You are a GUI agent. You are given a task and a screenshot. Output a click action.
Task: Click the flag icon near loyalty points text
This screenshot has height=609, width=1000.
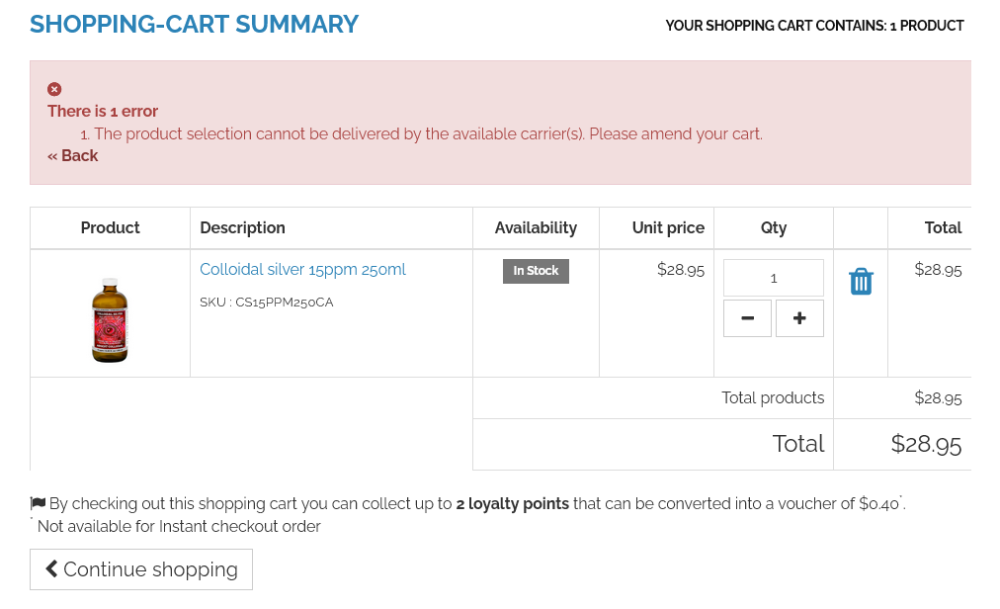pos(38,504)
